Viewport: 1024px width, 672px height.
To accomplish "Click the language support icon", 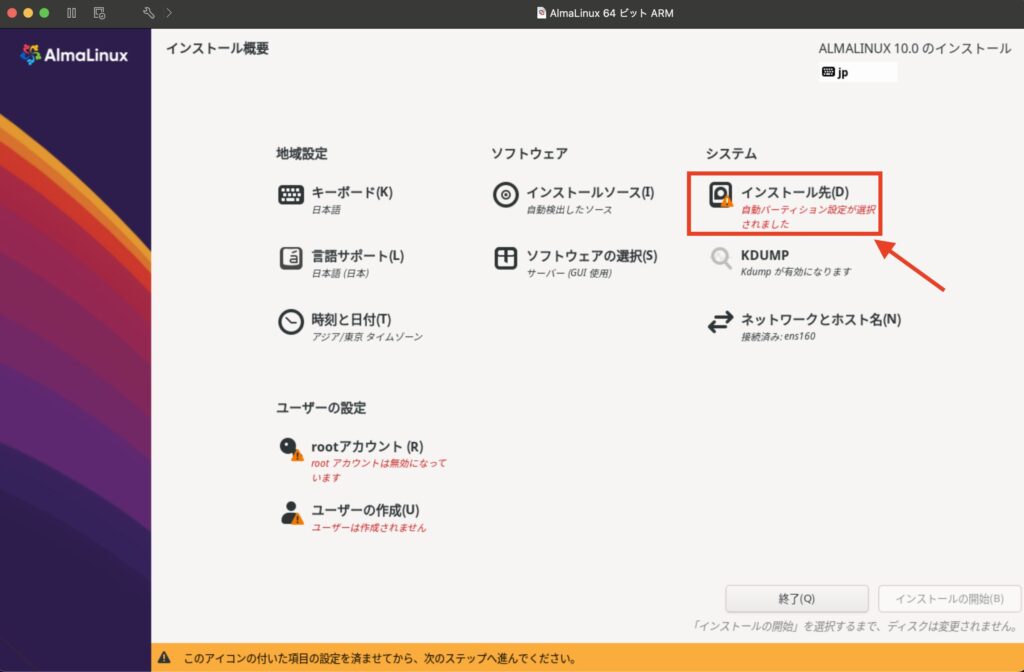I will pyautogui.click(x=291, y=258).
